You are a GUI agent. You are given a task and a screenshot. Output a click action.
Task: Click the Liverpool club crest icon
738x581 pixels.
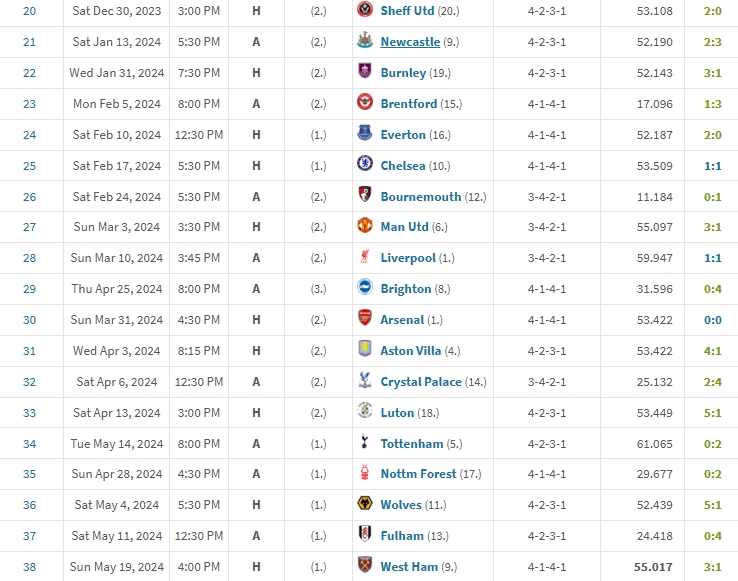364,257
